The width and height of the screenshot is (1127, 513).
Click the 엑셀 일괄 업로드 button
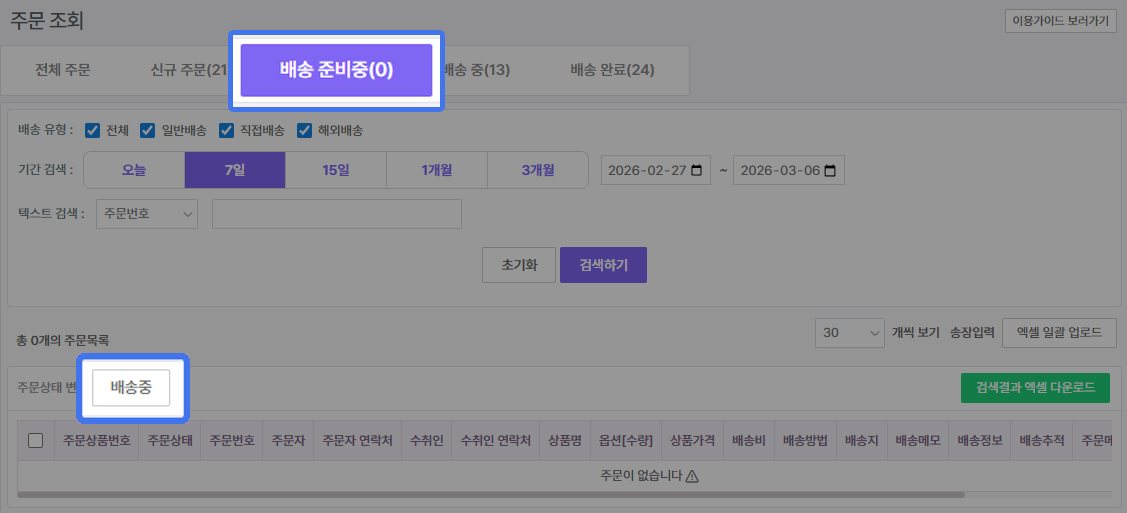[x=1059, y=333]
